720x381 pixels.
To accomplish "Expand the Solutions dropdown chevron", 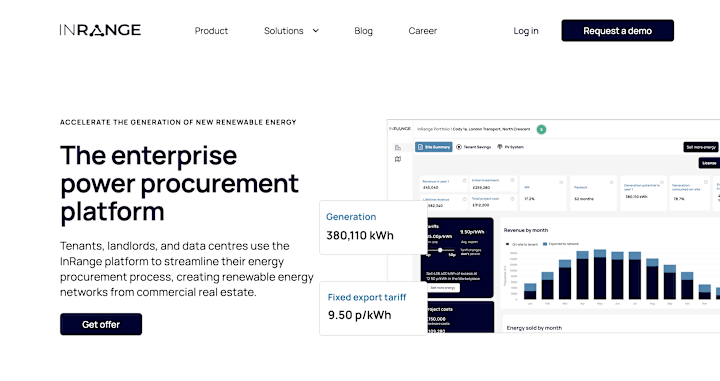I will coord(316,31).
